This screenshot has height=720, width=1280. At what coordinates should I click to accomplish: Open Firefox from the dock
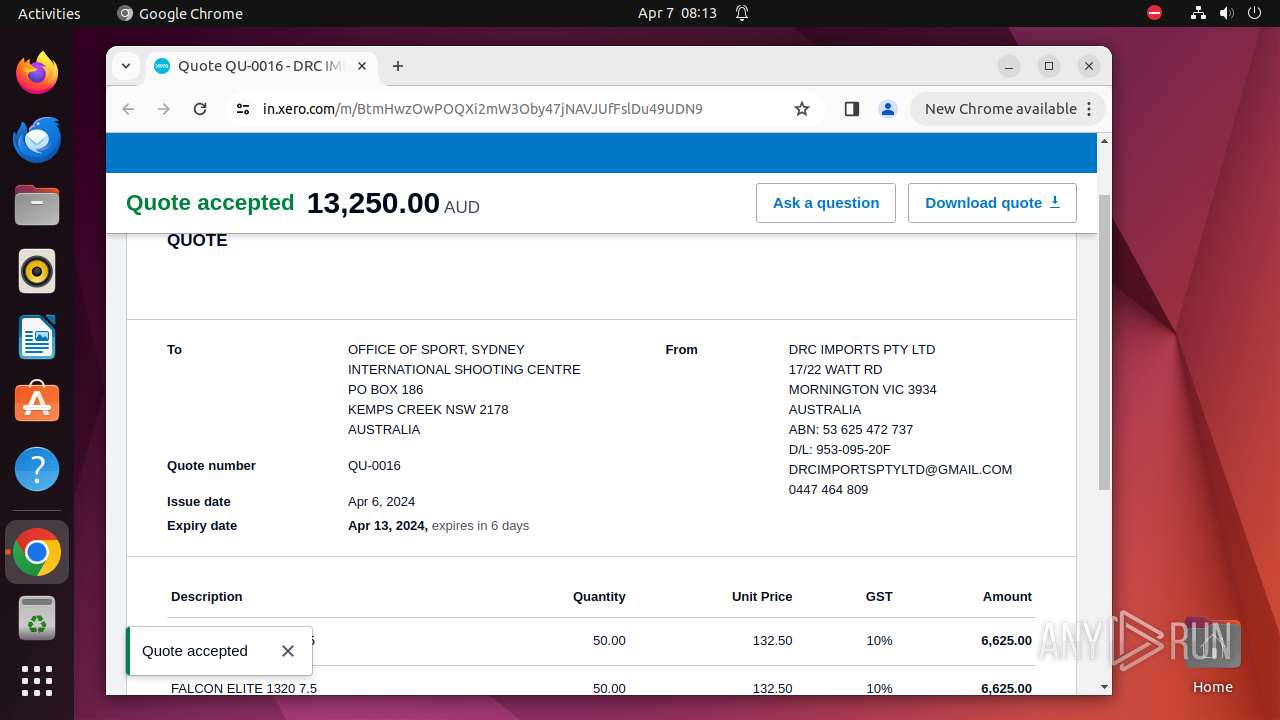click(37, 73)
